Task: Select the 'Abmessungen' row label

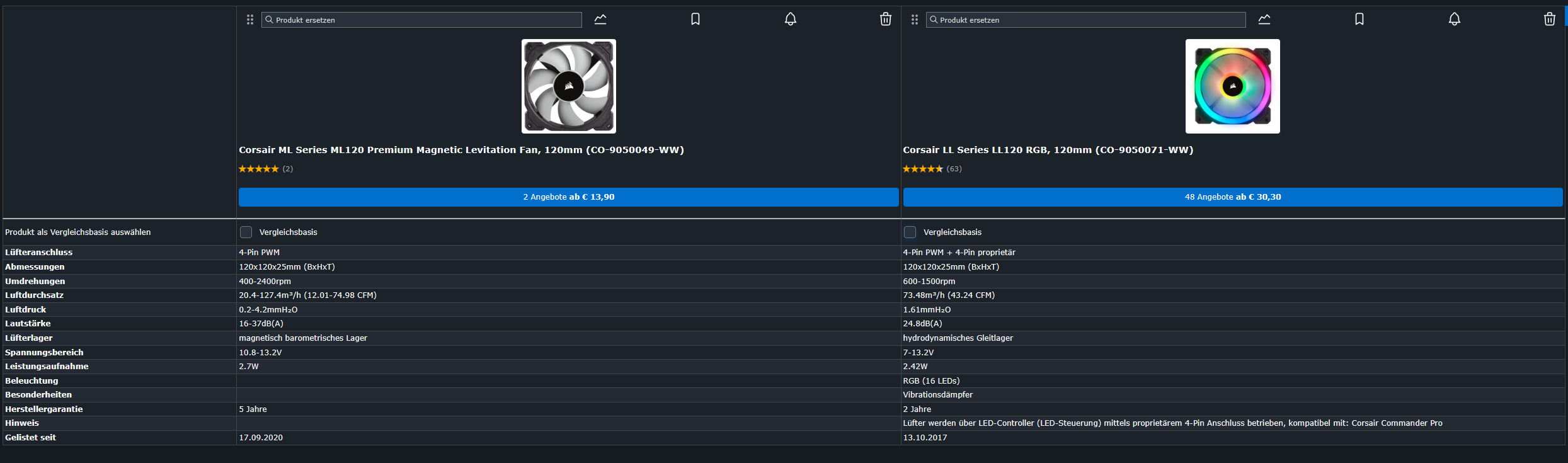Action: 35,267
